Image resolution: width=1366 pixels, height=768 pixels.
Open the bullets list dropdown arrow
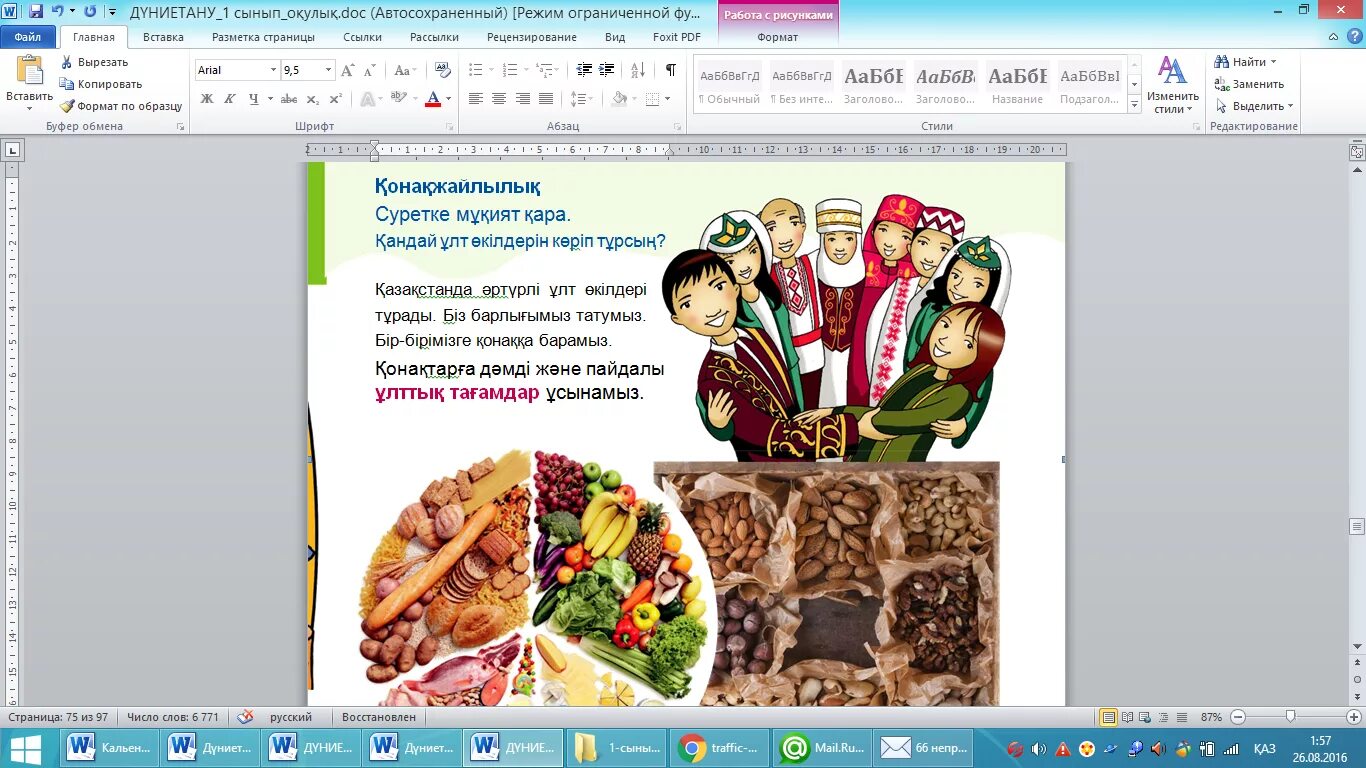click(489, 70)
